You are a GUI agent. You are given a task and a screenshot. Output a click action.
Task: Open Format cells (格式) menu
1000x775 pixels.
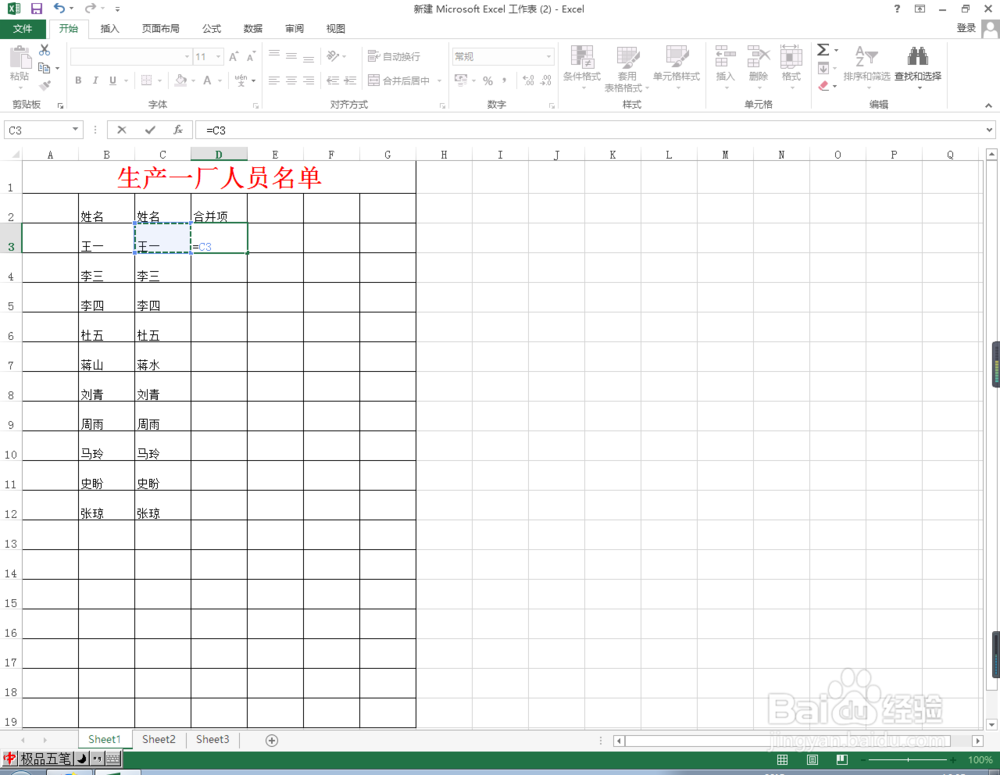tap(791, 66)
